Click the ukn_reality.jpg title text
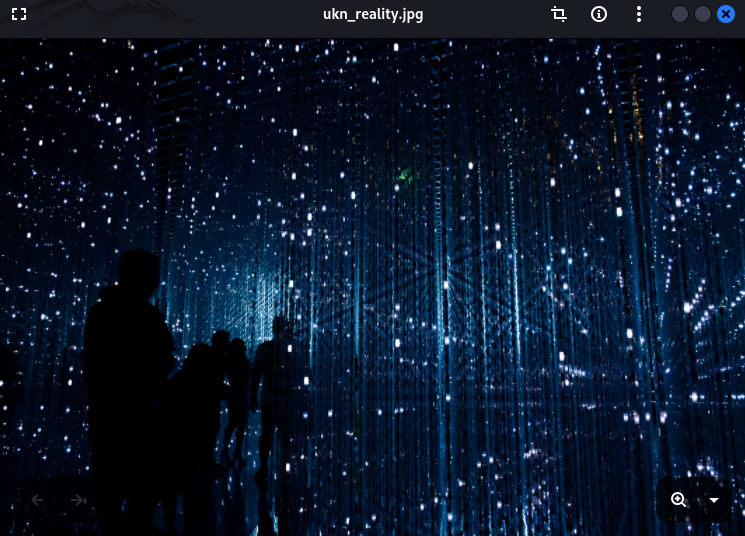 pos(373,14)
